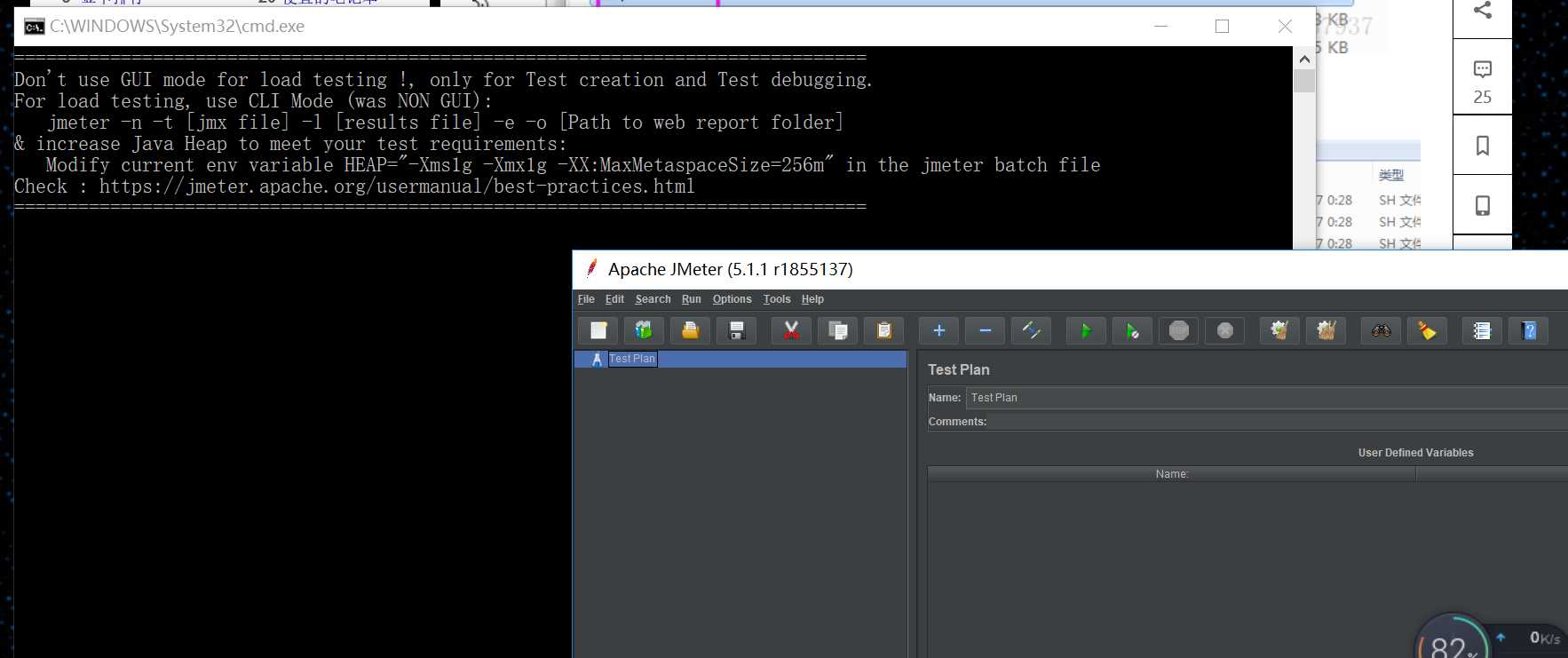The width and height of the screenshot is (1568, 658).
Task: Open the Help menu in JMeter
Action: [x=812, y=299]
